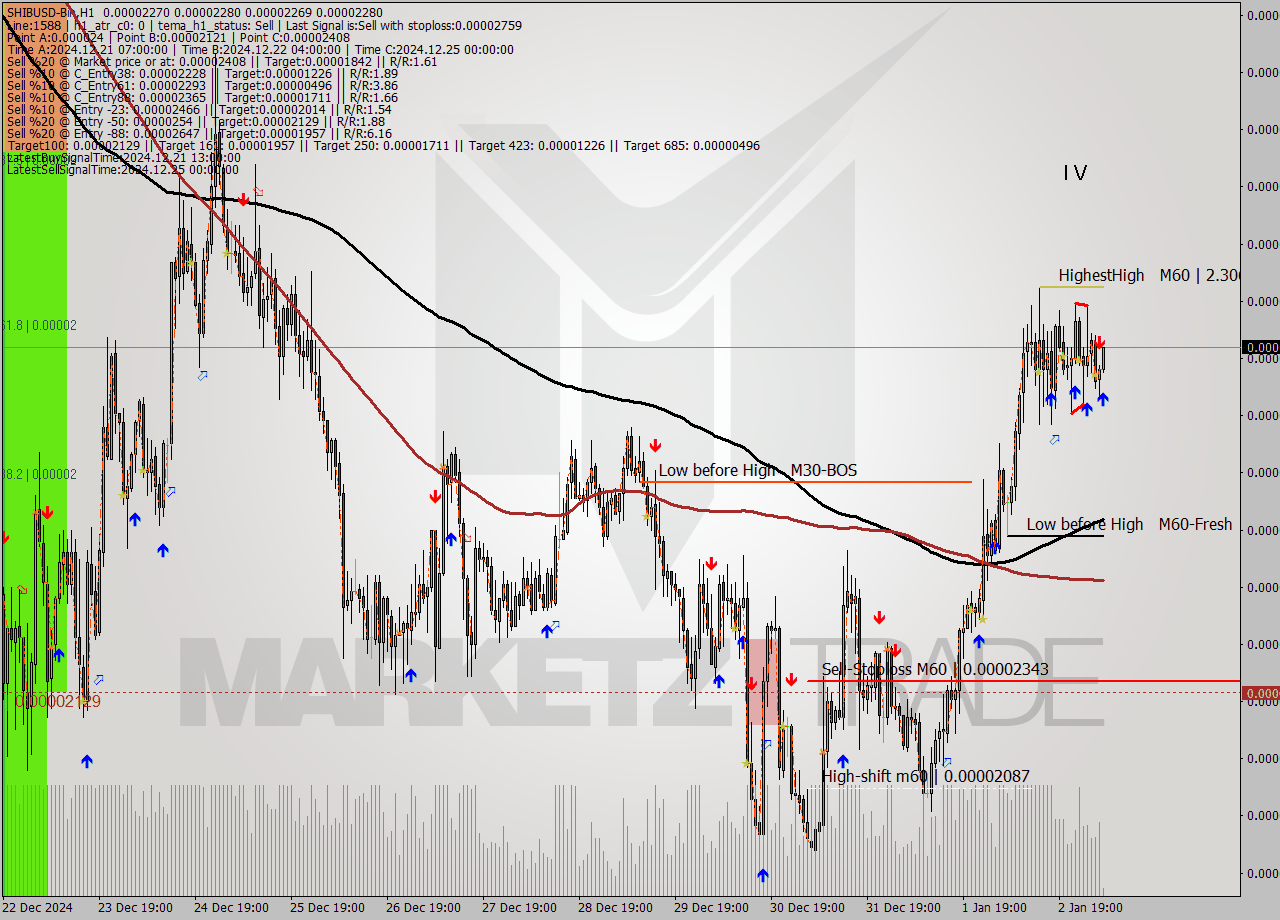
Task: Click the '28 Dec 19:00' time label
Action: click(x=615, y=908)
